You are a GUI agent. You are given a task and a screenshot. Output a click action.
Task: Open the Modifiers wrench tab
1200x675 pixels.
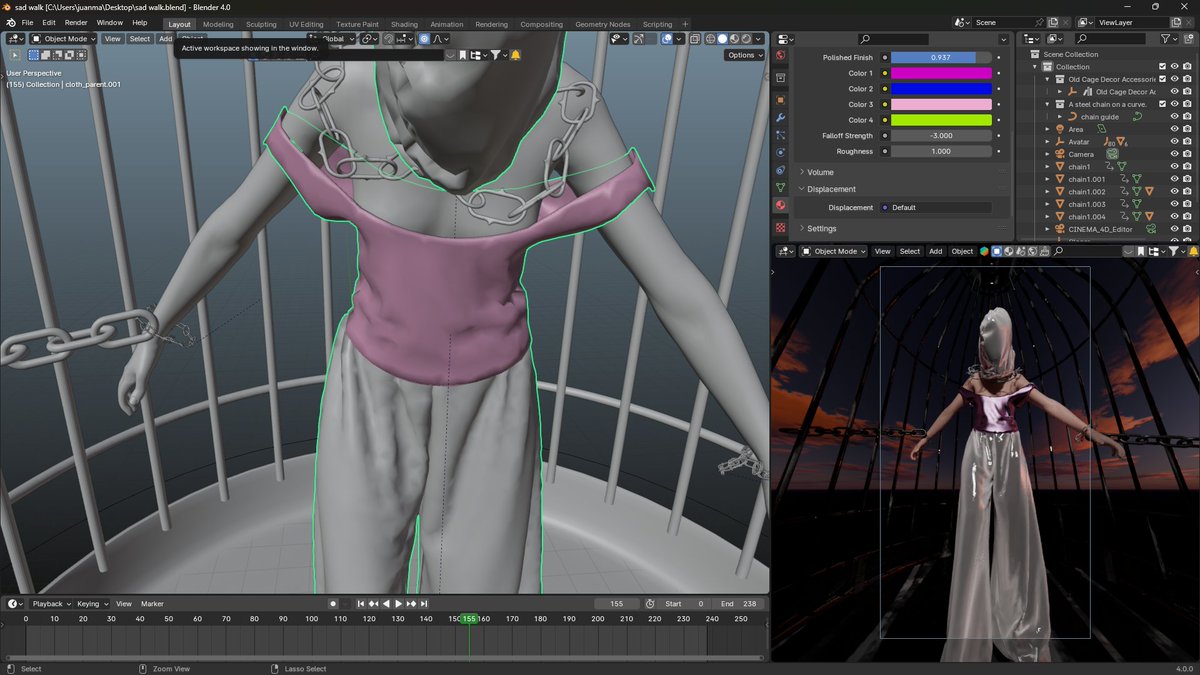(780, 118)
